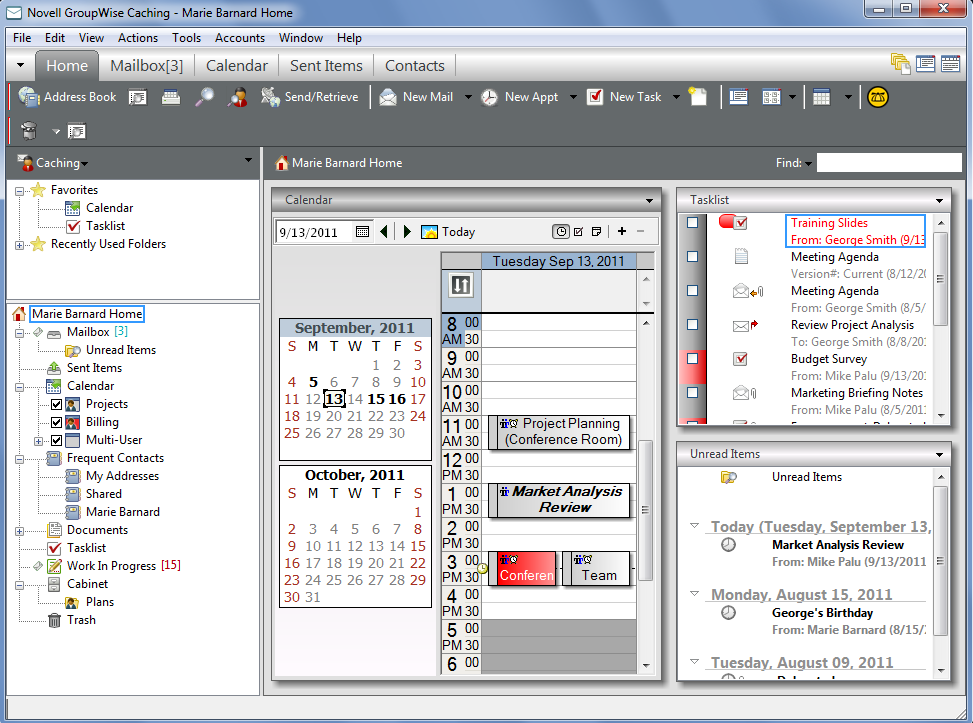Switch to the Sent Items tab
Viewport: 973px width, 723px height.
[326, 66]
